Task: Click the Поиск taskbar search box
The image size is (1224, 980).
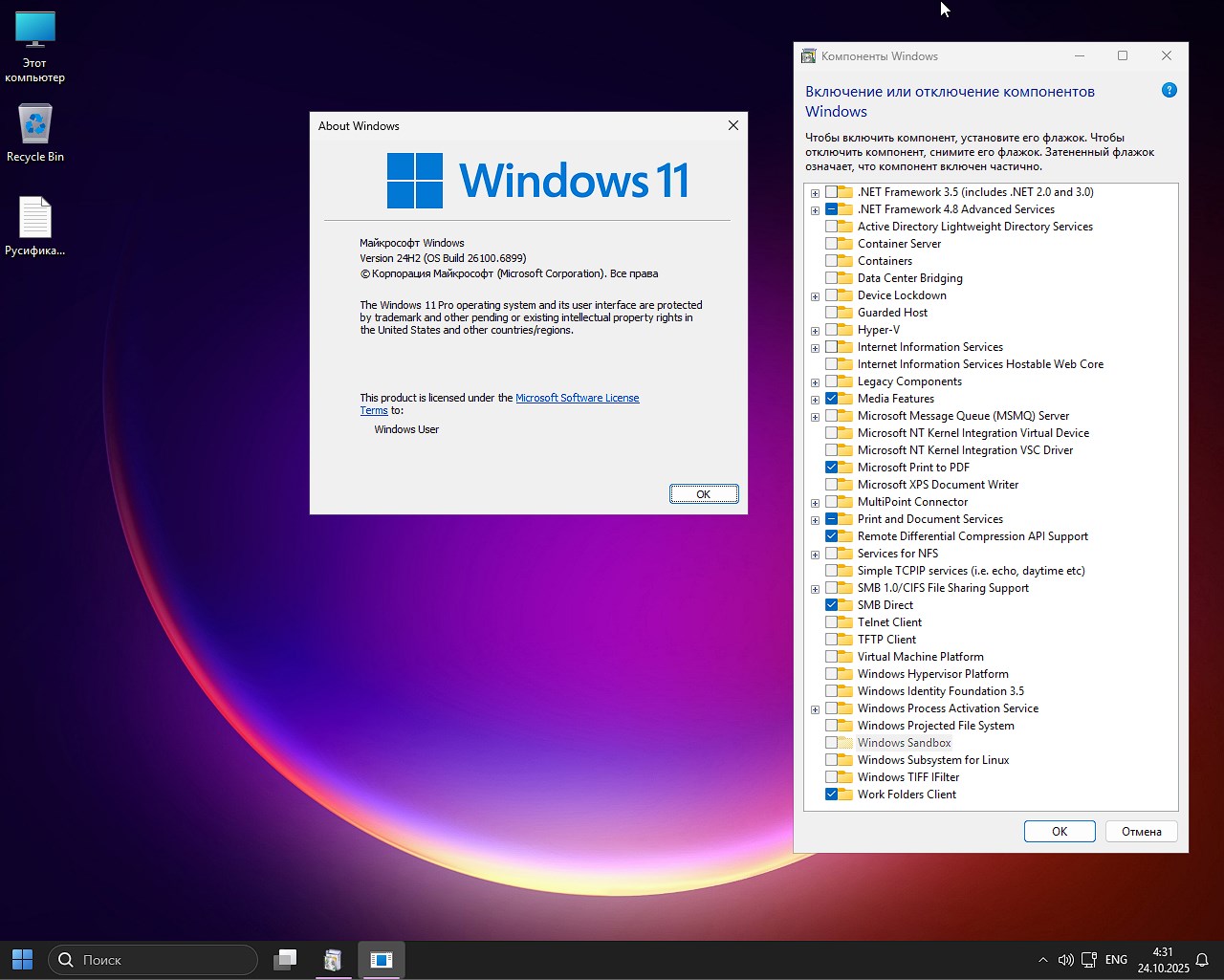Action: pyautogui.click(x=153, y=959)
